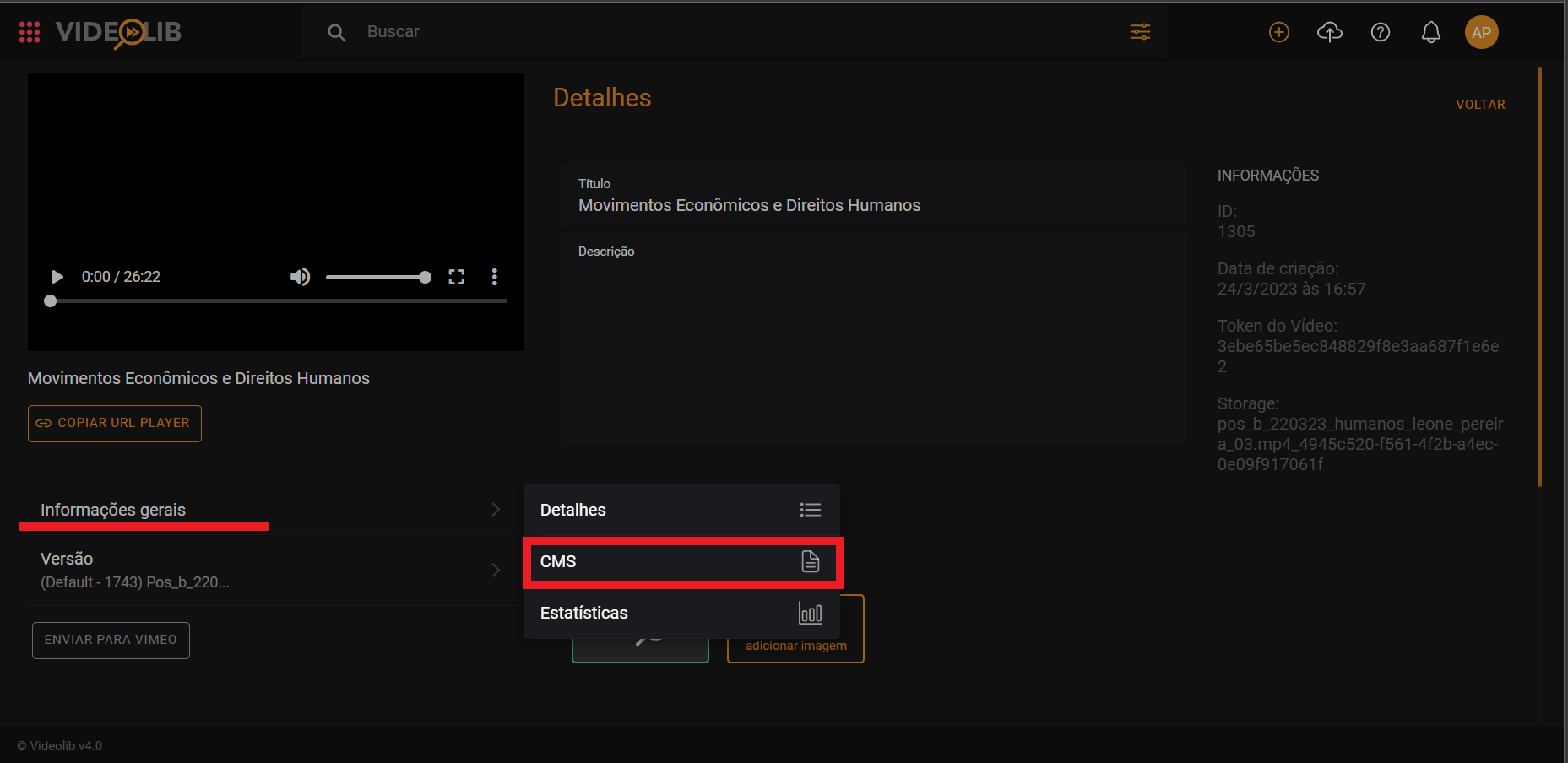The image size is (1568, 763).
Task: Edit the Título field
Action: [874, 197]
